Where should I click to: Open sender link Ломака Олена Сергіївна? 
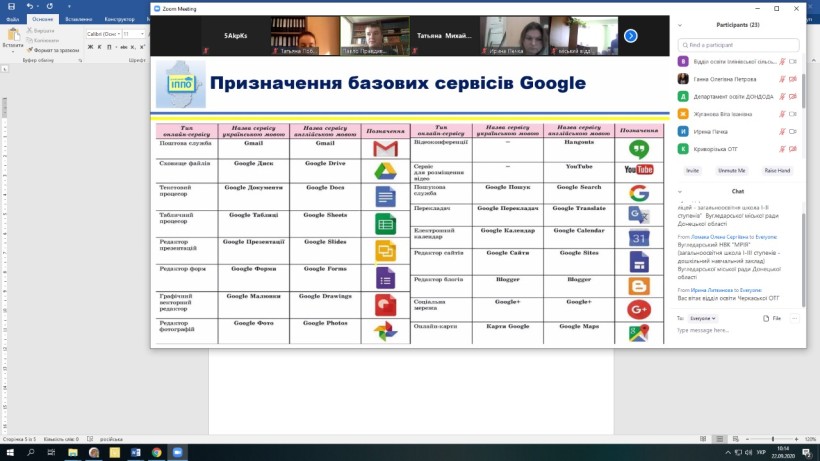pyautogui.click(x=720, y=237)
